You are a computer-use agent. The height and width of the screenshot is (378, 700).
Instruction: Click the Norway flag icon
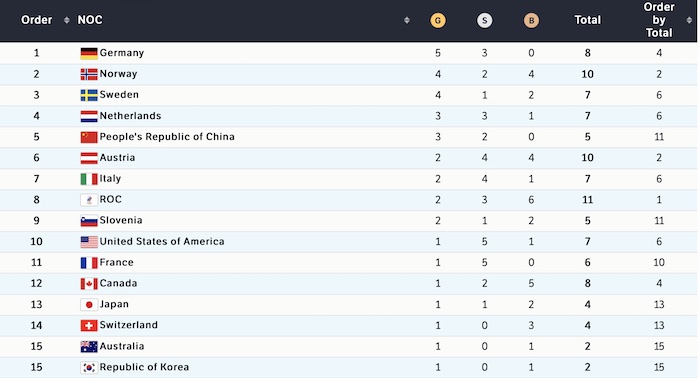click(x=89, y=74)
